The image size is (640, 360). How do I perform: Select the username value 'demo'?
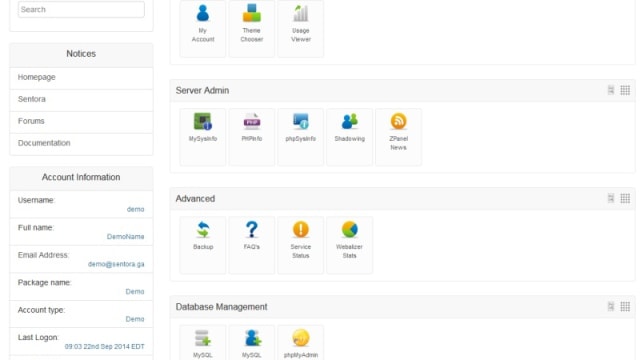coord(136,209)
